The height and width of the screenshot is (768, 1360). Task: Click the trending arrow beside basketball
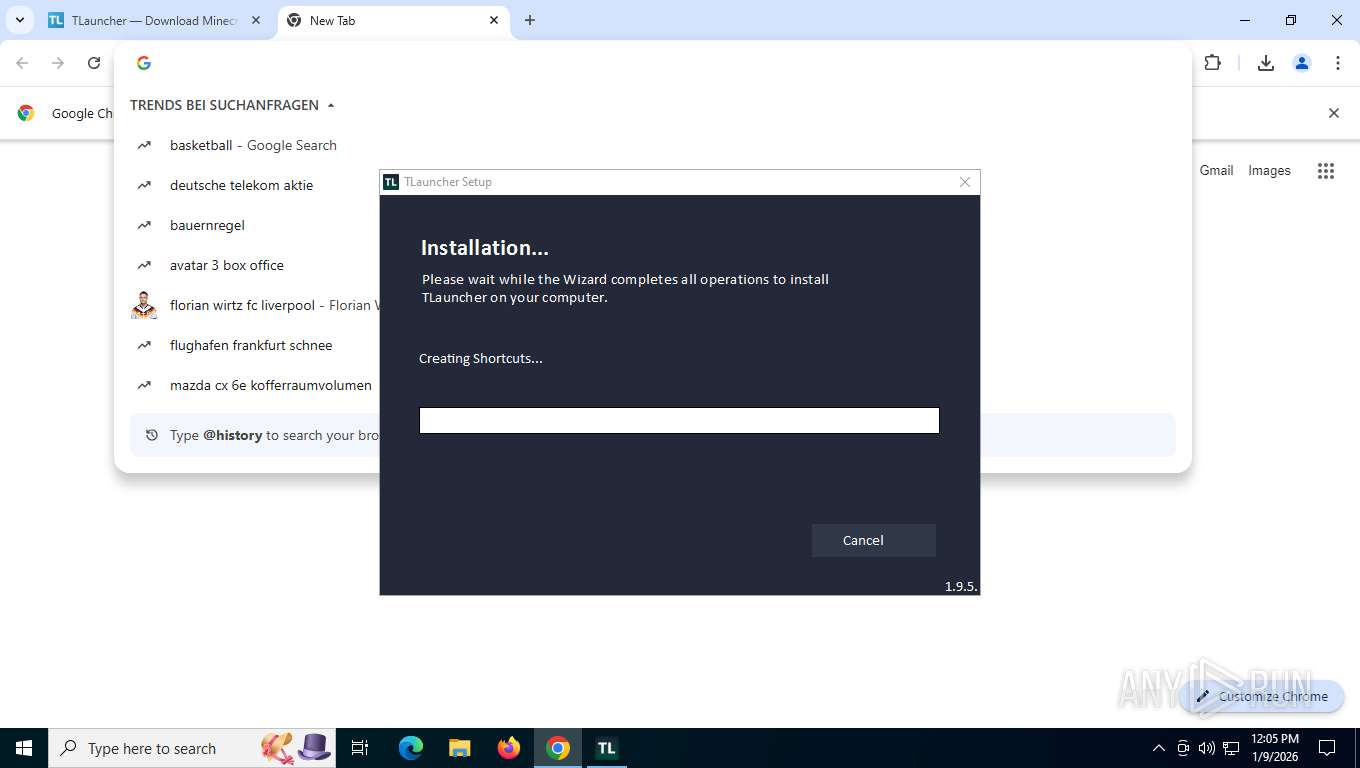click(x=144, y=145)
